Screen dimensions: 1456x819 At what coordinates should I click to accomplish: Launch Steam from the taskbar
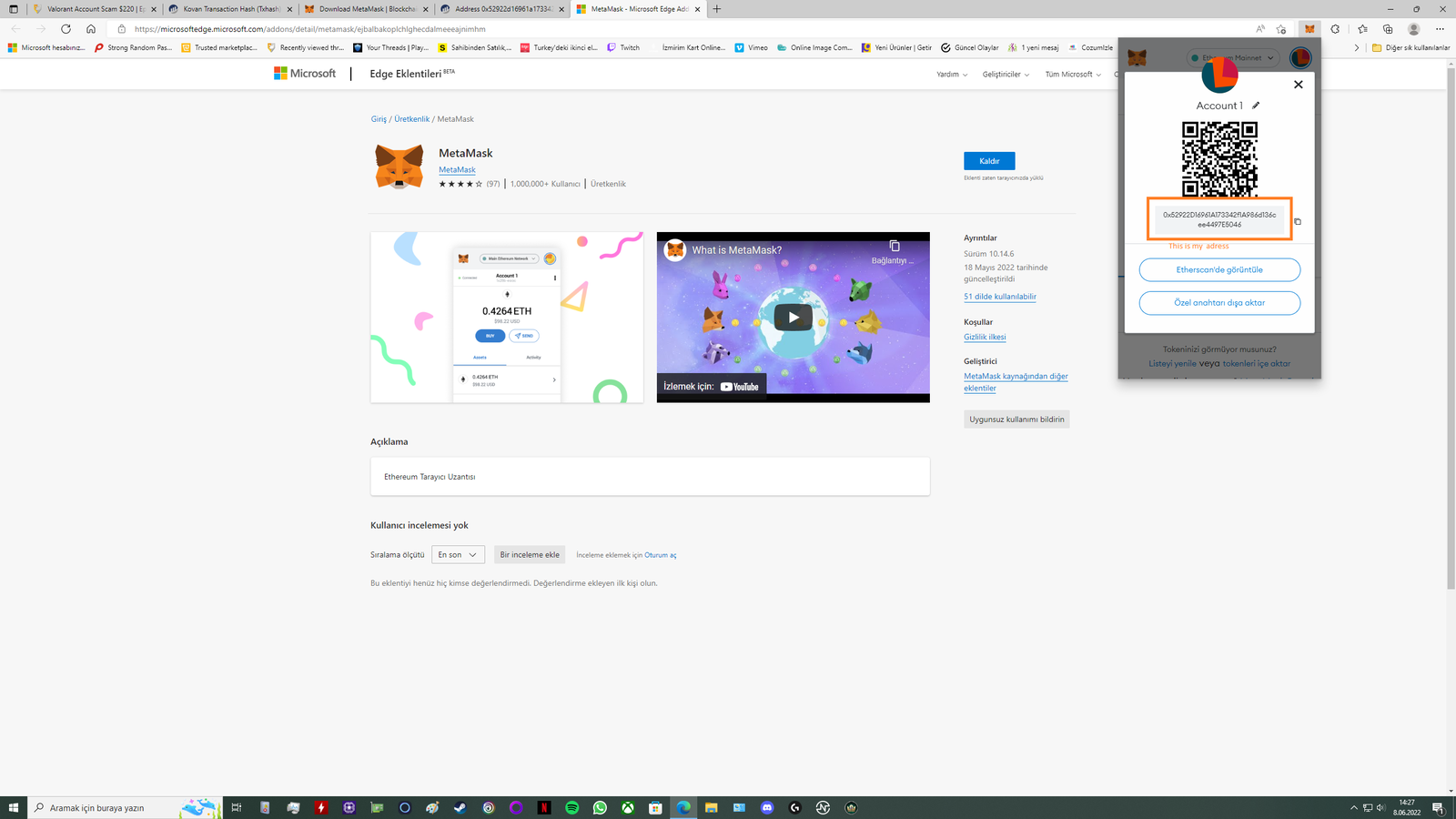click(460, 807)
